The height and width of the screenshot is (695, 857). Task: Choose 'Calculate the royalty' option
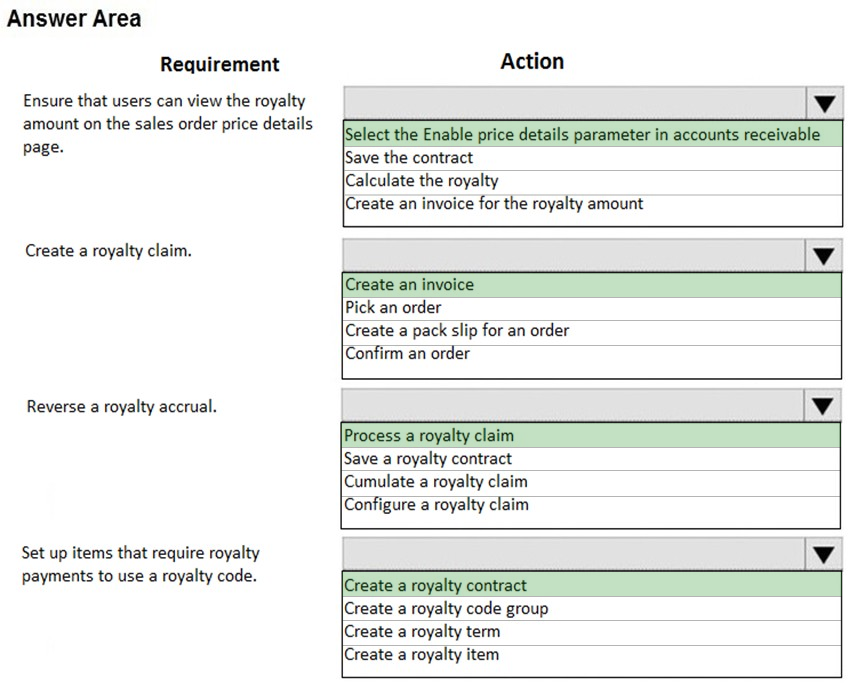click(x=593, y=181)
